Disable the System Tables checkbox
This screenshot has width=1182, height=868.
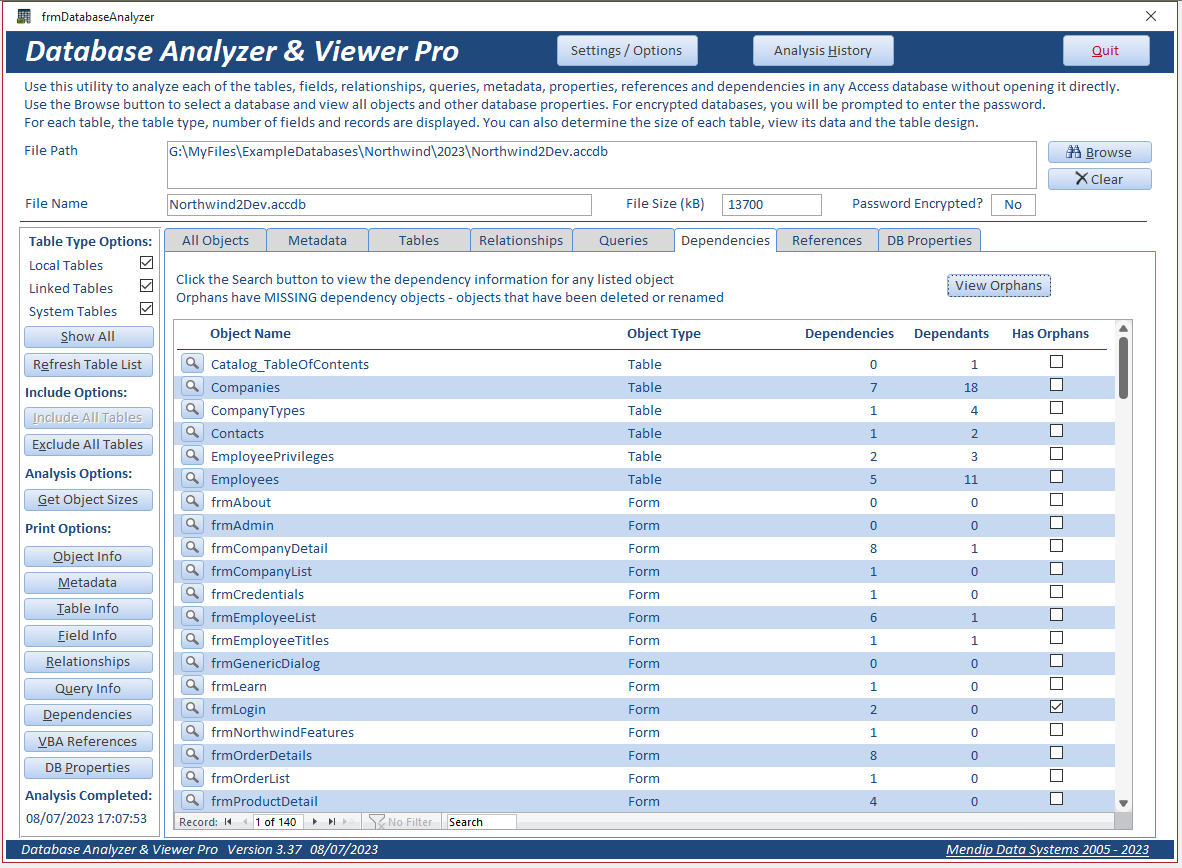point(146,308)
